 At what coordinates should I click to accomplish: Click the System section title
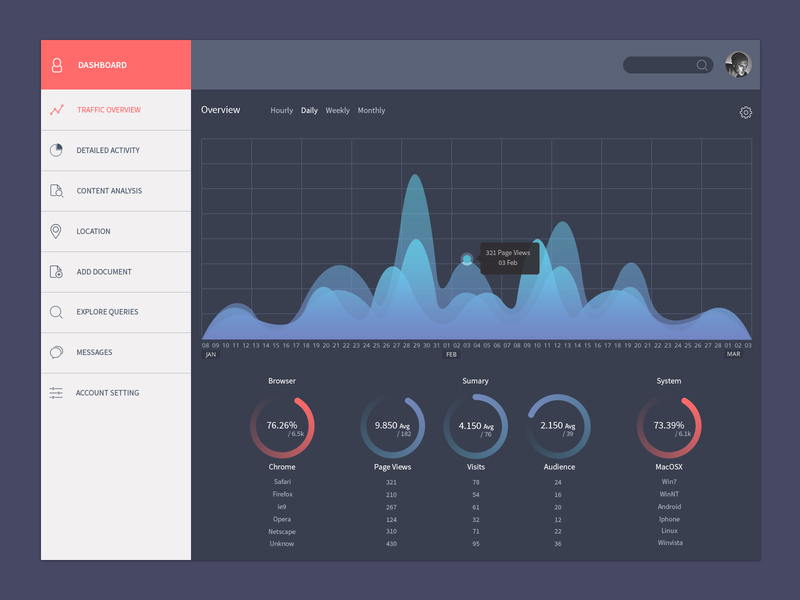[669, 381]
